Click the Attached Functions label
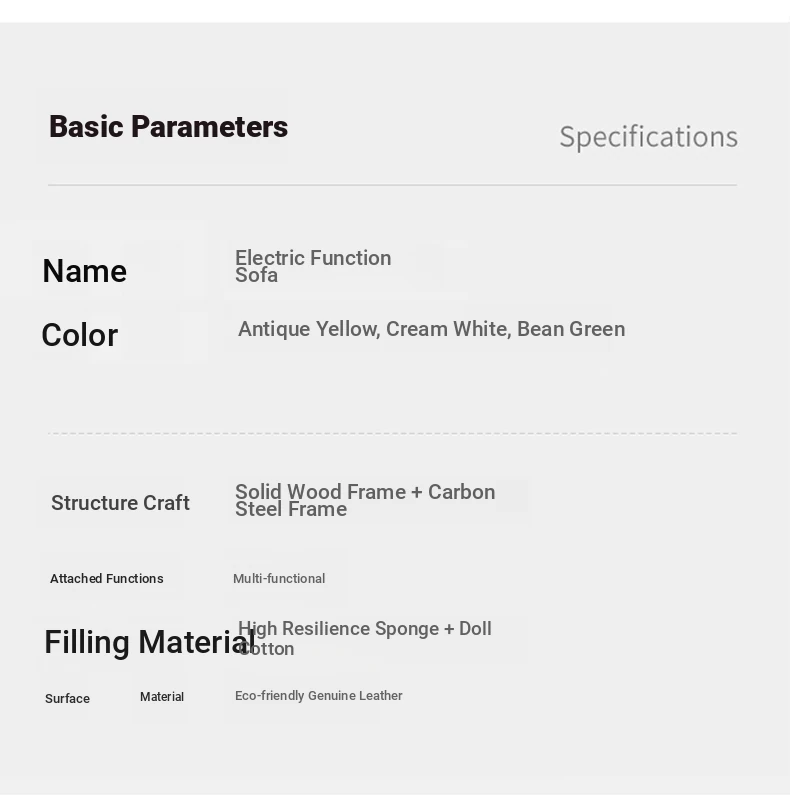Viewport: 790px width, 800px height. [x=107, y=579]
